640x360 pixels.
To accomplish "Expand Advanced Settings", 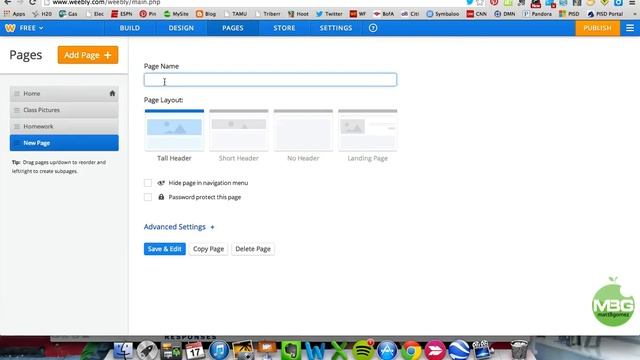I will pos(179,227).
